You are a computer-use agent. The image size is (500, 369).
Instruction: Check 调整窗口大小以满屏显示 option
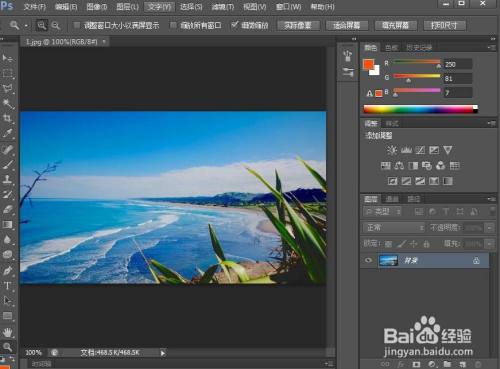pyautogui.click(x=77, y=25)
